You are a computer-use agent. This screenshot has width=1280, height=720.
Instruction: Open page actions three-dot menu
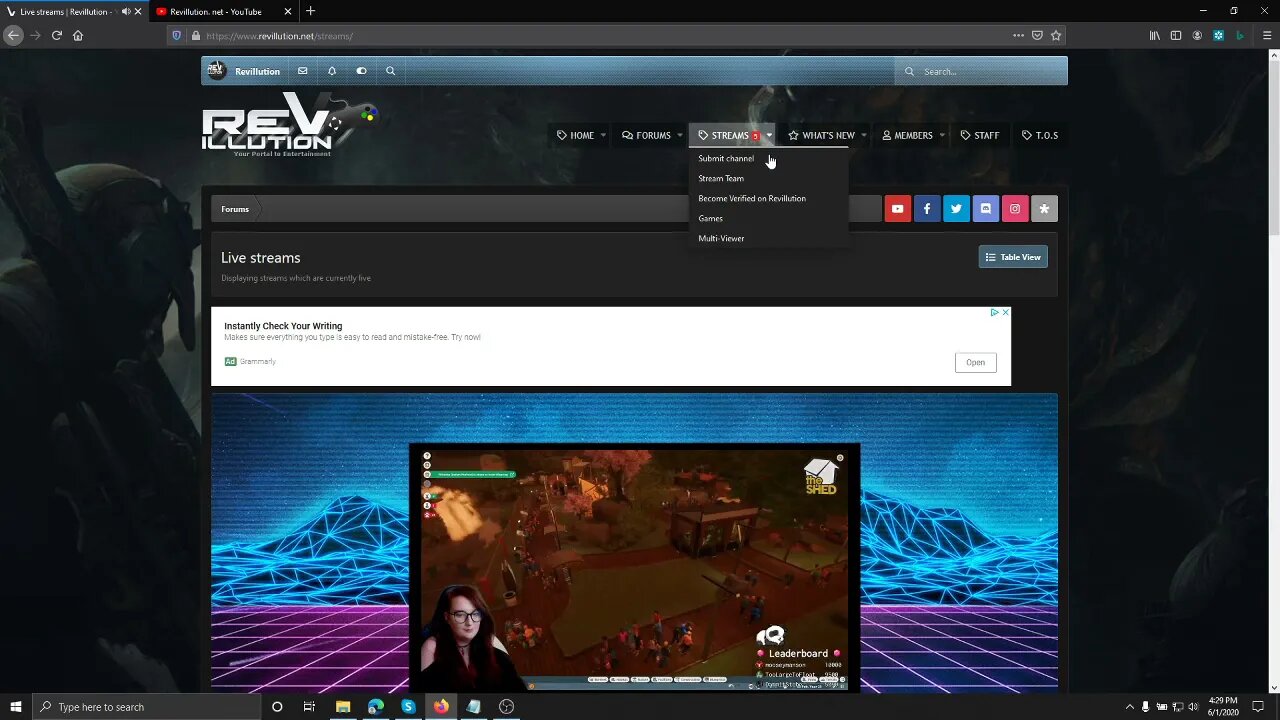[1018, 35]
